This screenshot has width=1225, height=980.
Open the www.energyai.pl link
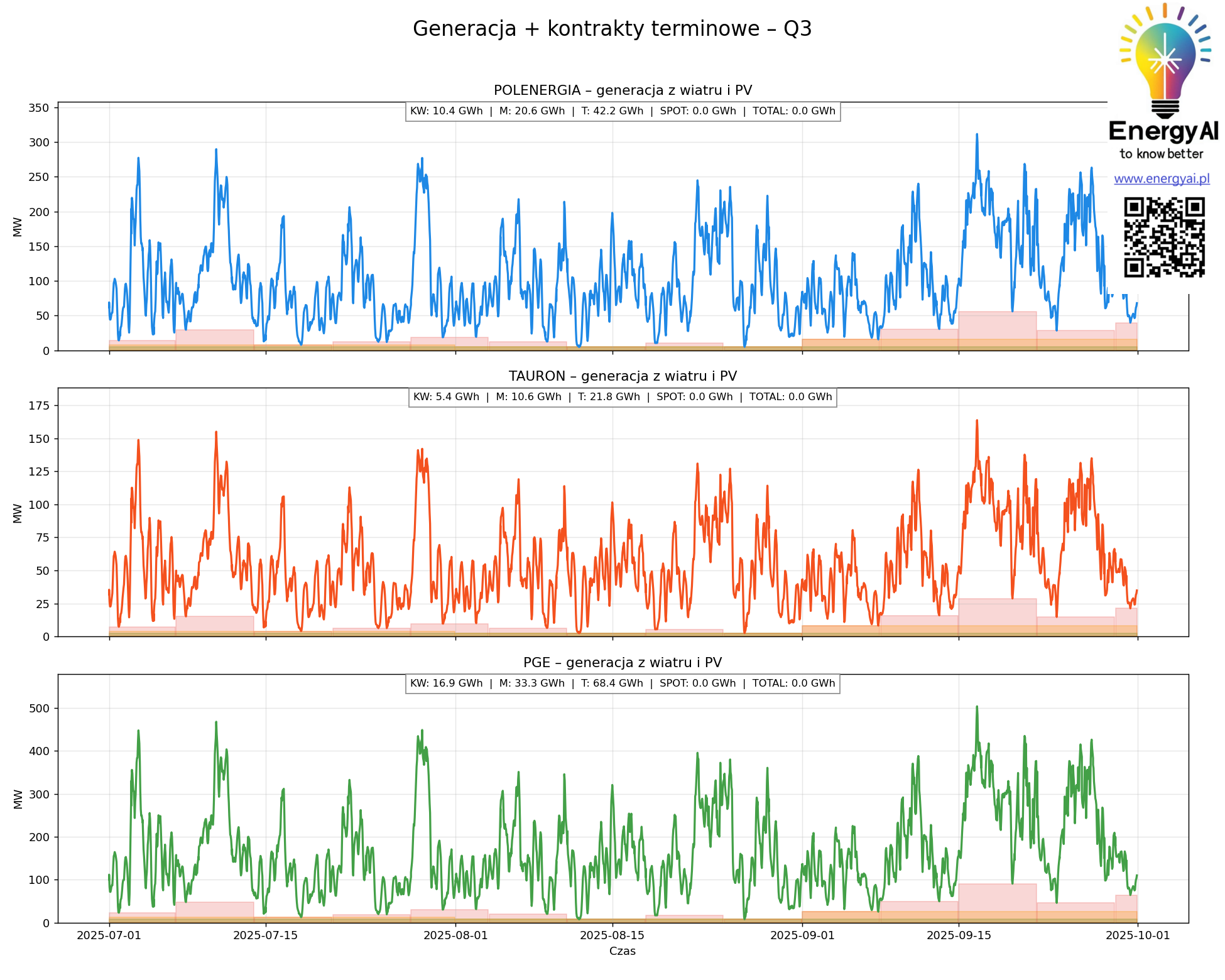point(1162,179)
